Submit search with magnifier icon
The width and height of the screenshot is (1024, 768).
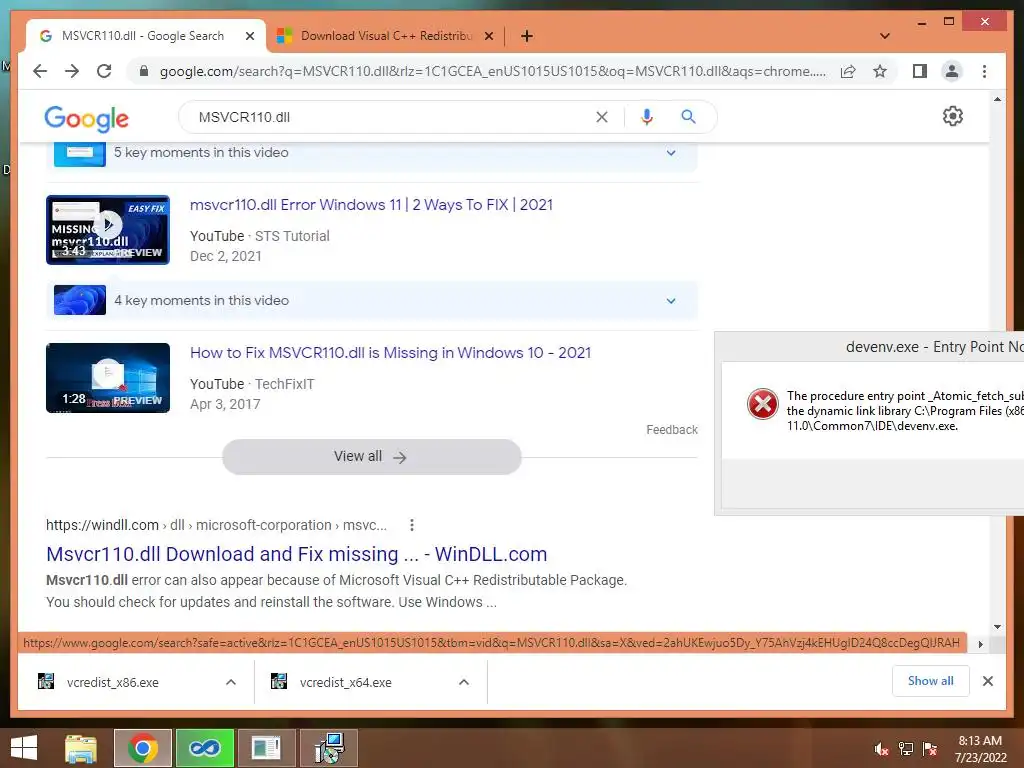(x=688, y=117)
